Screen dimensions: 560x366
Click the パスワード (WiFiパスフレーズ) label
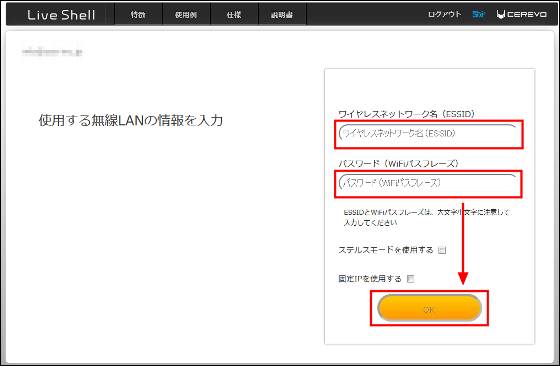(x=398, y=164)
